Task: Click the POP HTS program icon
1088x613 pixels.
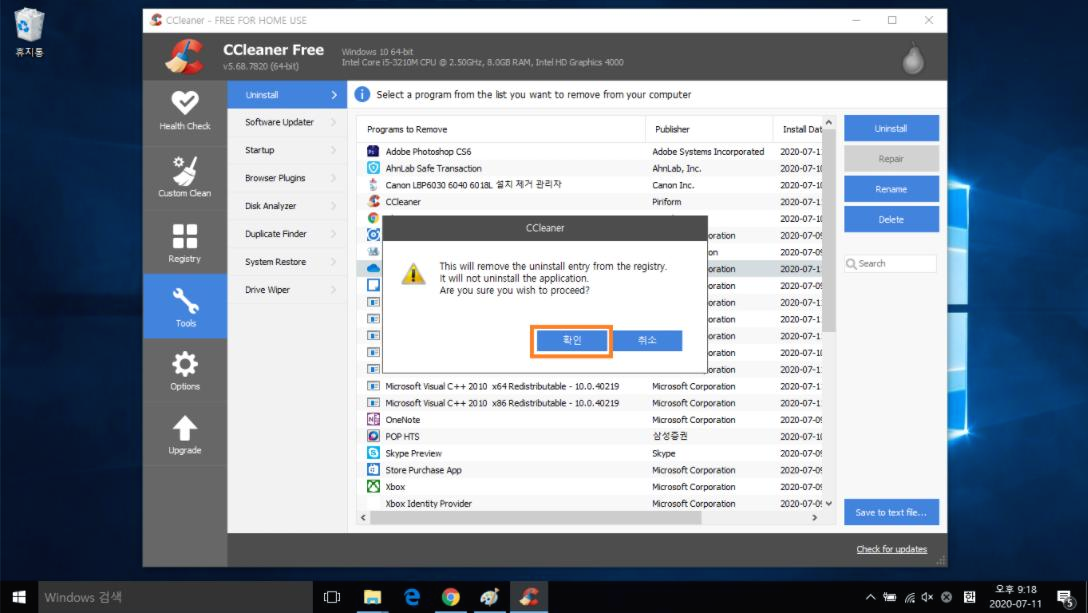Action: pos(373,436)
